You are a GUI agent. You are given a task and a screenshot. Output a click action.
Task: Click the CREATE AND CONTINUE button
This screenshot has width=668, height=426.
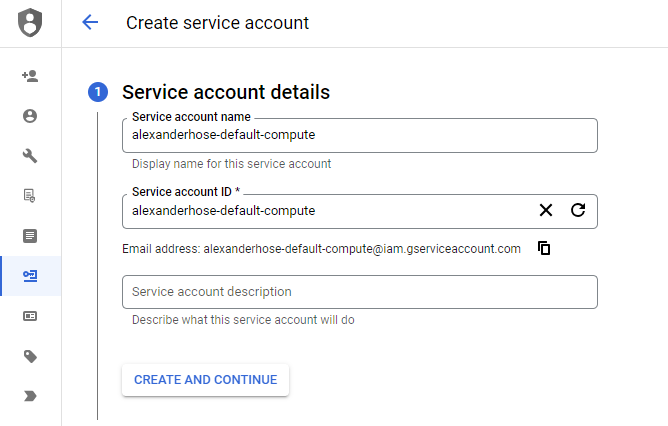tap(205, 380)
